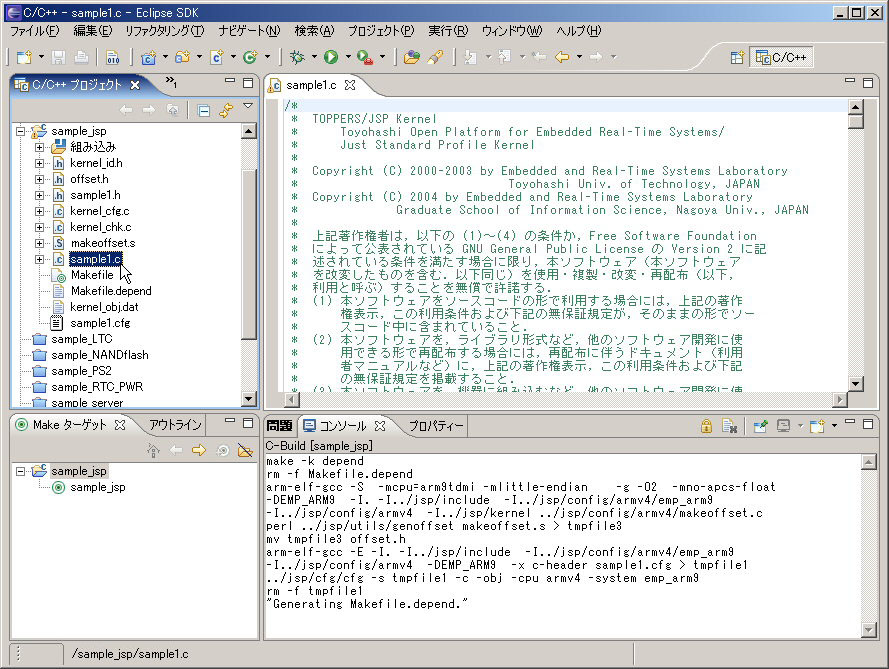Click the New wizard toolbar icon
889x669 pixels.
click(x=24, y=57)
